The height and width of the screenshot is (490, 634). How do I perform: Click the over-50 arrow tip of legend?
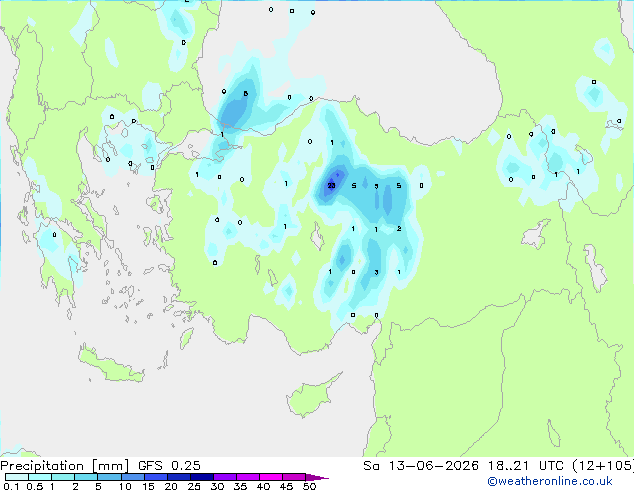(317, 477)
